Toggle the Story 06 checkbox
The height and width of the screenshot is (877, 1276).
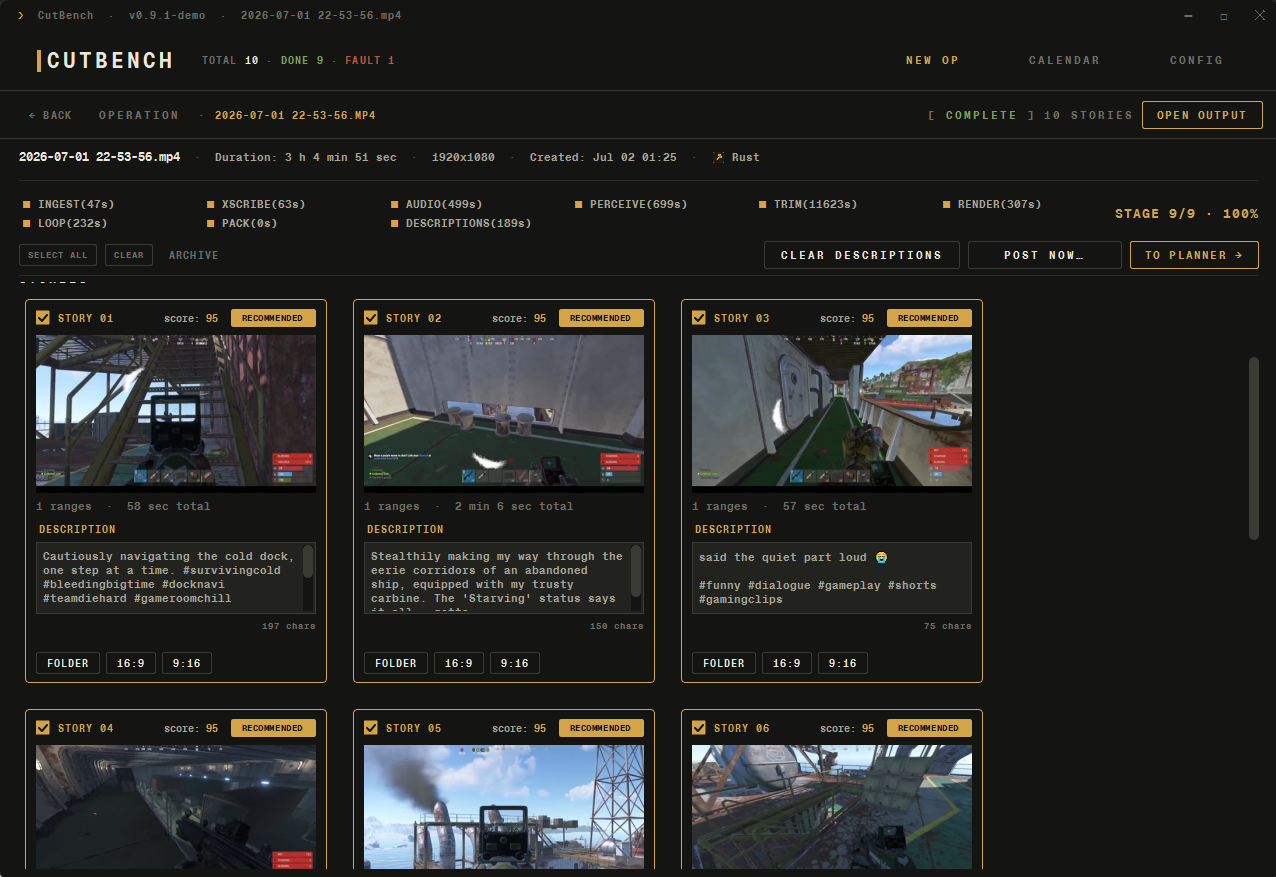pos(699,728)
